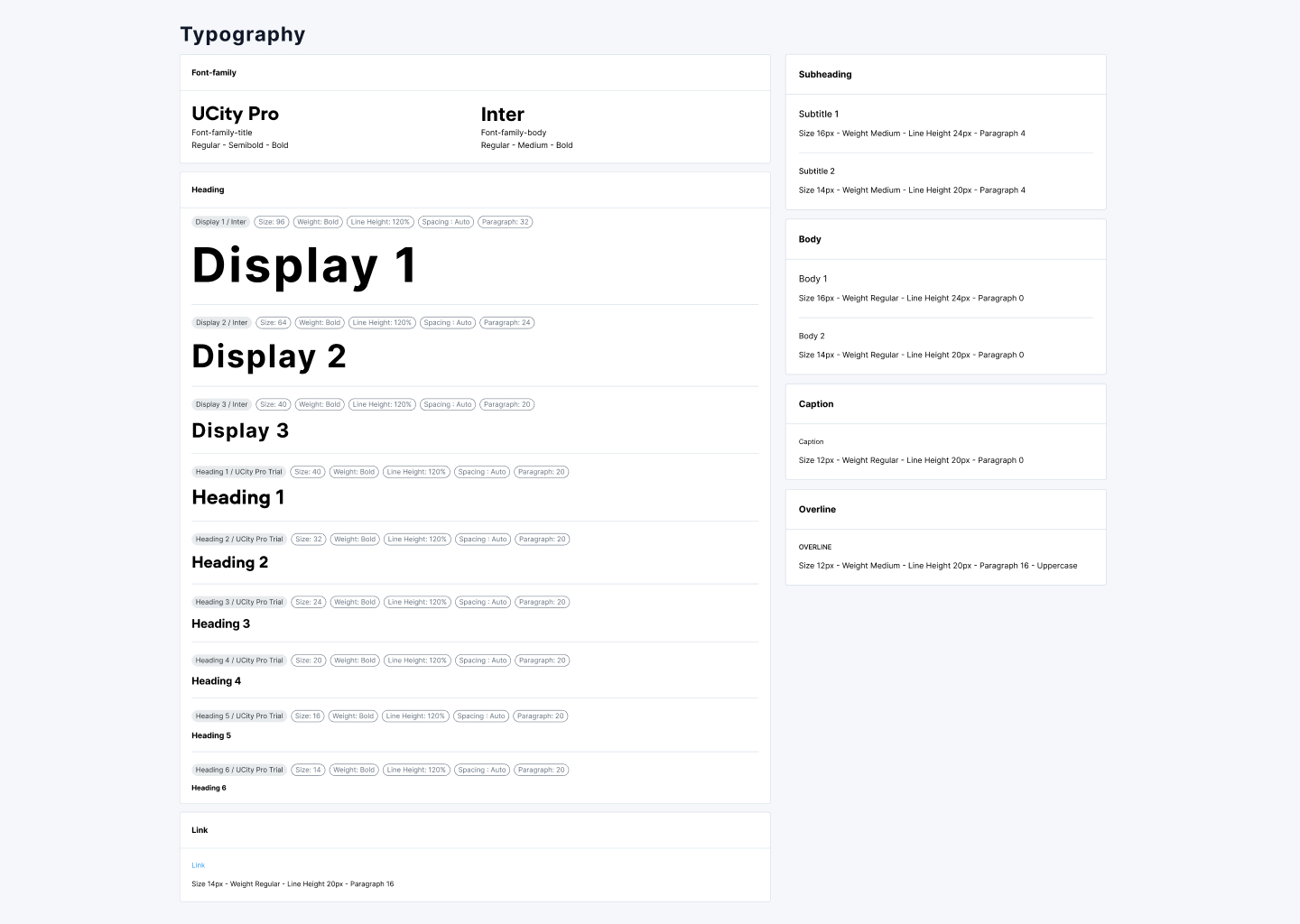Select the Size: 64 pill on Display 2 row
Viewport: 1300px width, 924px height.
tap(273, 322)
